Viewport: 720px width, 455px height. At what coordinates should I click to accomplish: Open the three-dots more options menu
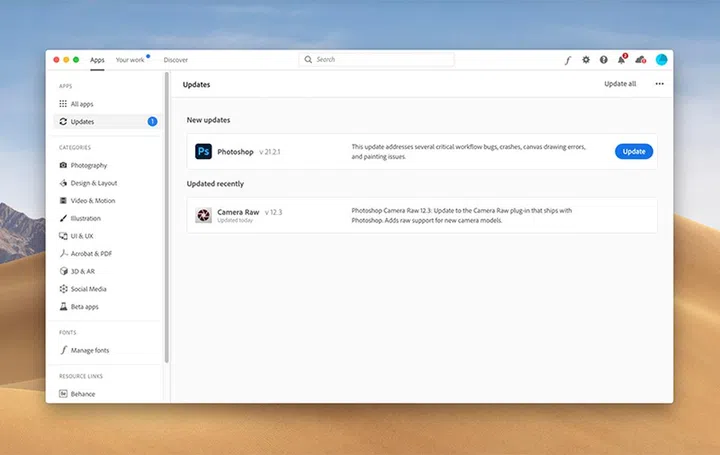(x=659, y=84)
